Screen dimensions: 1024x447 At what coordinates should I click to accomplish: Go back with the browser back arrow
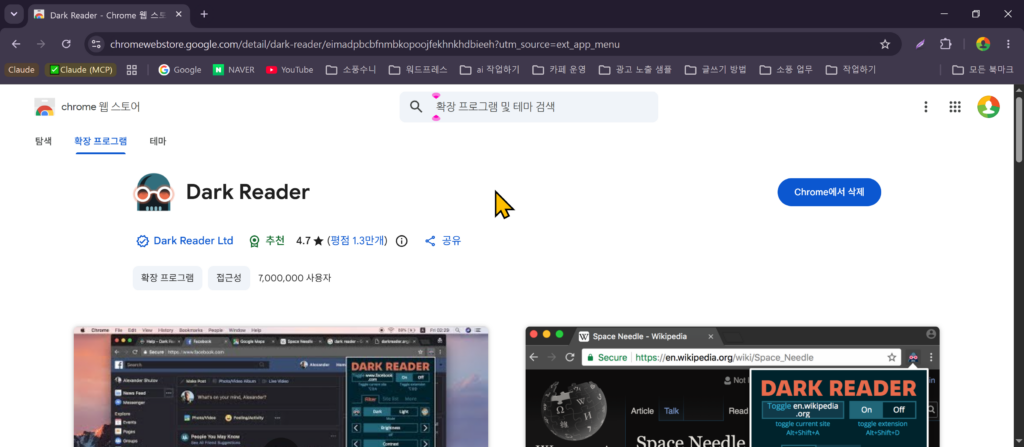tap(16, 44)
